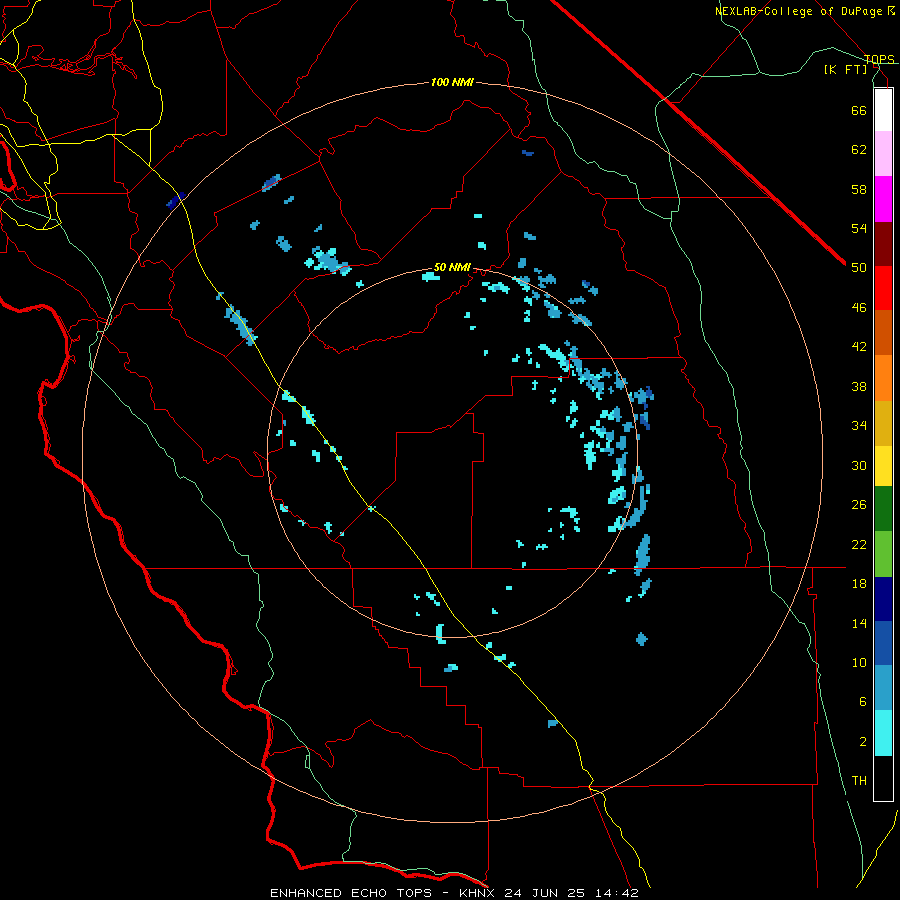The image size is (900, 900).
Task: Click the bright red 46–50 kft swatch
Action: click(883, 288)
